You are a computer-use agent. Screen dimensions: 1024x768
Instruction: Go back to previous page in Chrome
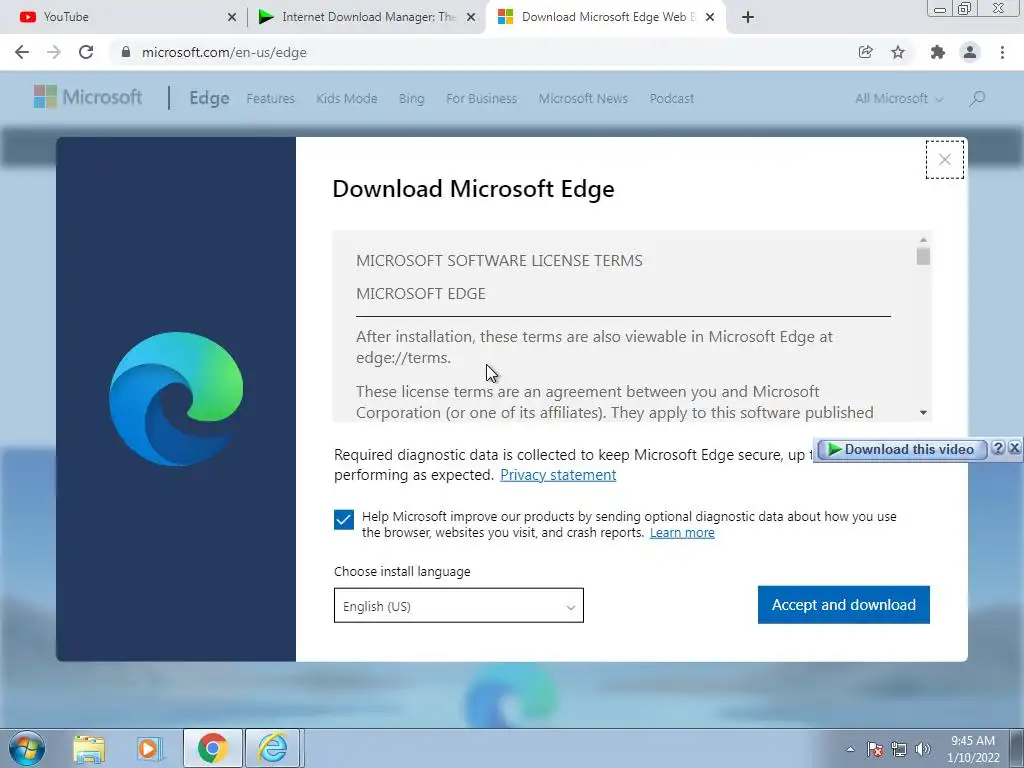click(x=22, y=52)
